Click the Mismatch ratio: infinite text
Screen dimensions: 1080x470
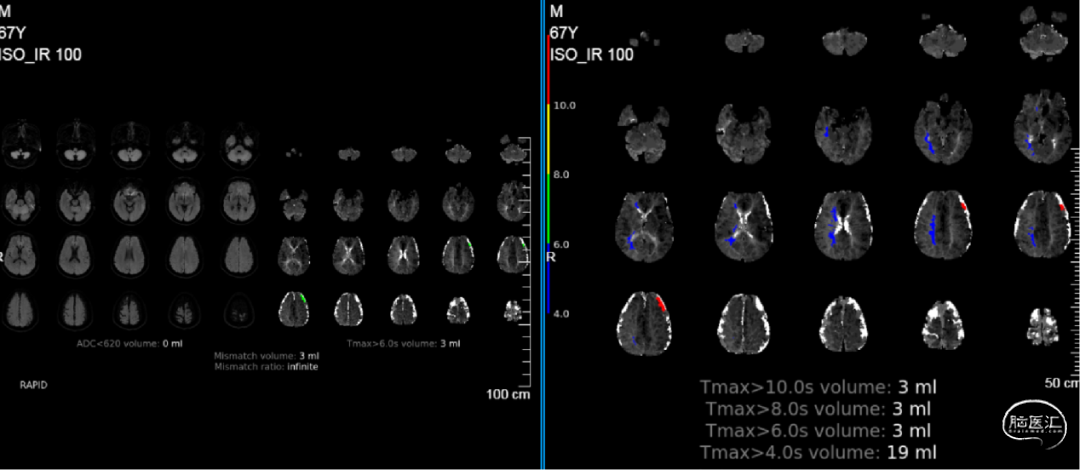click(x=266, y=366)
